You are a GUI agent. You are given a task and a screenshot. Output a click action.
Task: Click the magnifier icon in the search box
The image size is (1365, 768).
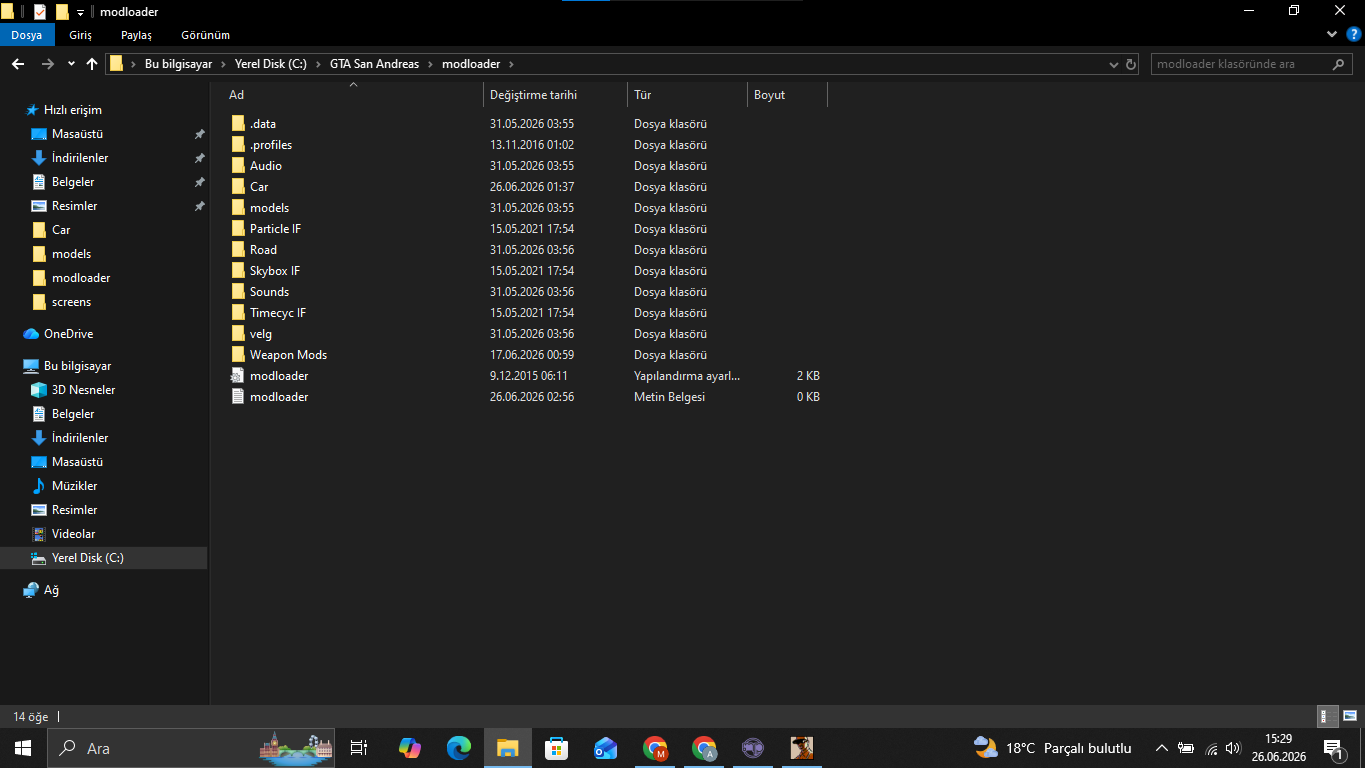(x=1339, y=64)
